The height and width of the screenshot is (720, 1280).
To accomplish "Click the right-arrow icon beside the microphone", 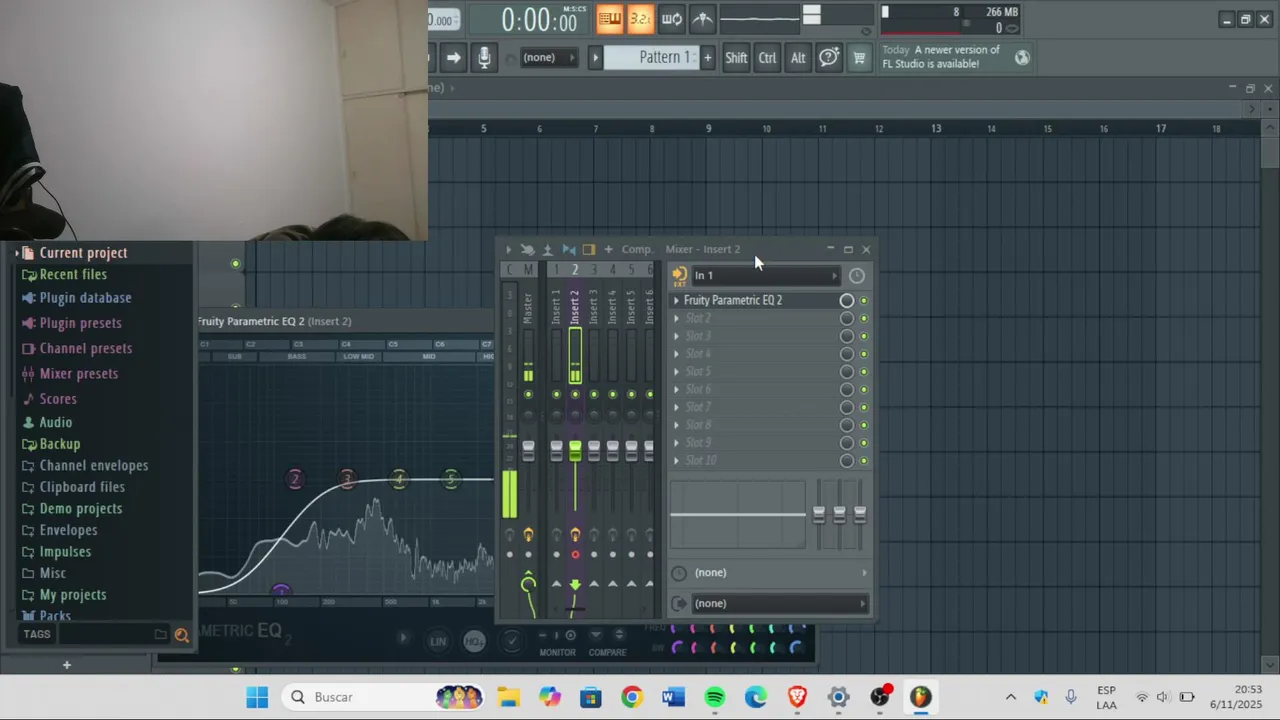I will pyautogui.click(x=453, y=57).
